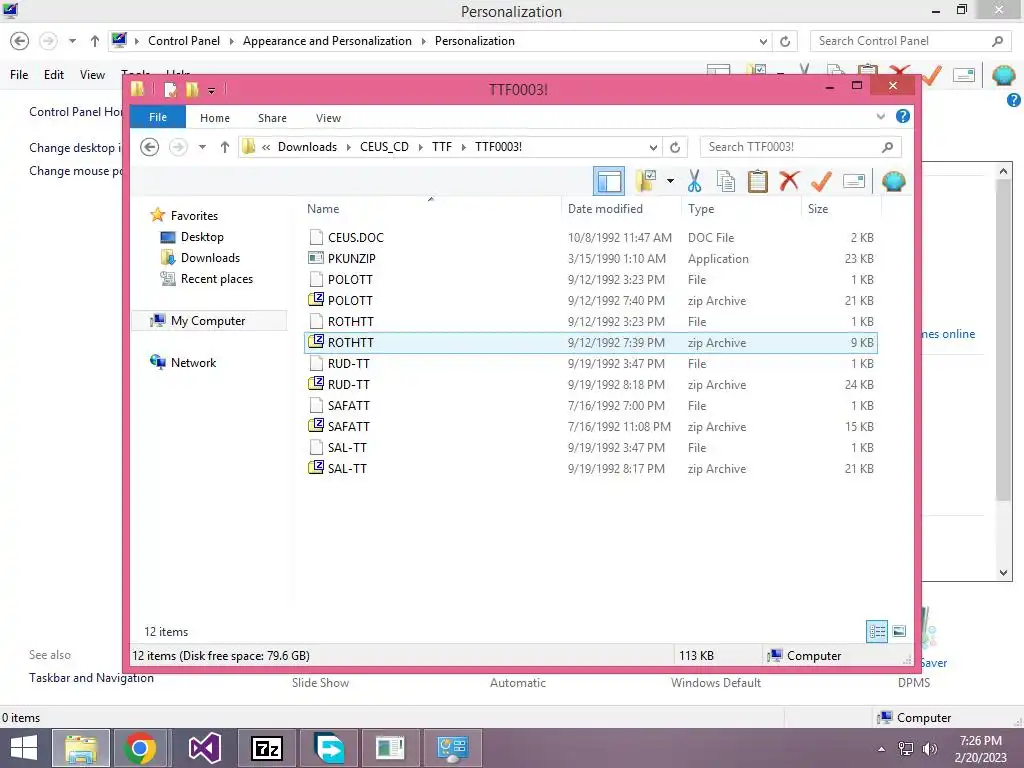Viewport: 1024px width, 768px height.
Task: Click TTF breadcrumb in address bar
Action: [x=441, y=147]
